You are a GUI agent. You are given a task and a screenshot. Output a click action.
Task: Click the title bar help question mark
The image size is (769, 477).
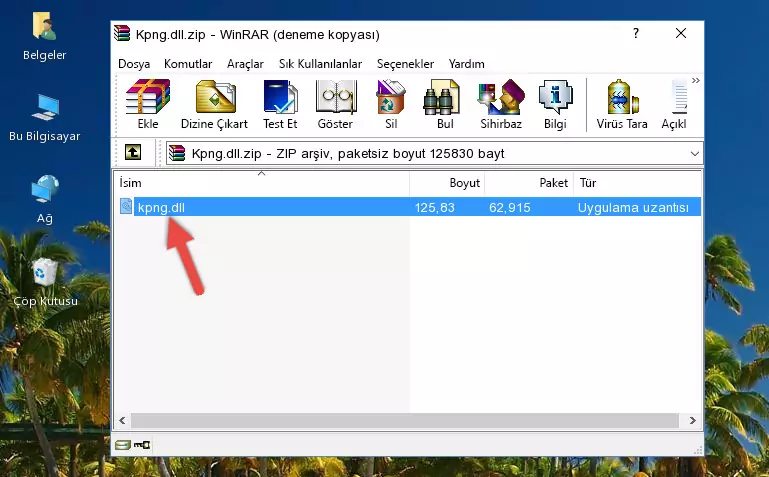636,33
